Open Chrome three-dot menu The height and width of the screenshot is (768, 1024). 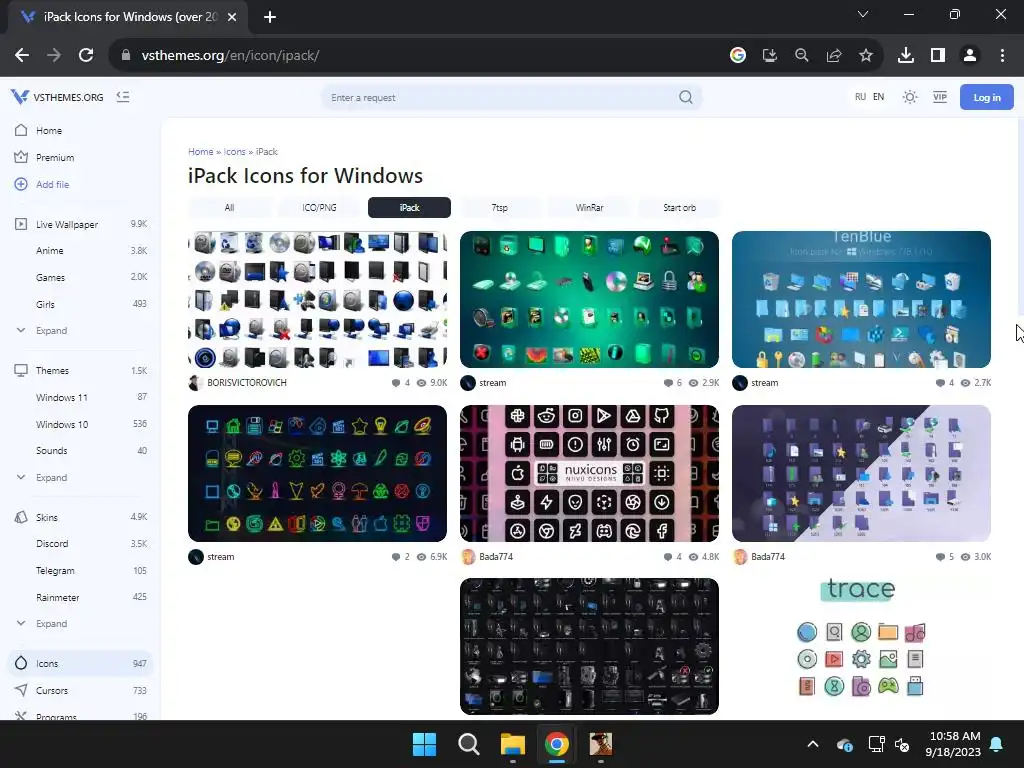1002,56
